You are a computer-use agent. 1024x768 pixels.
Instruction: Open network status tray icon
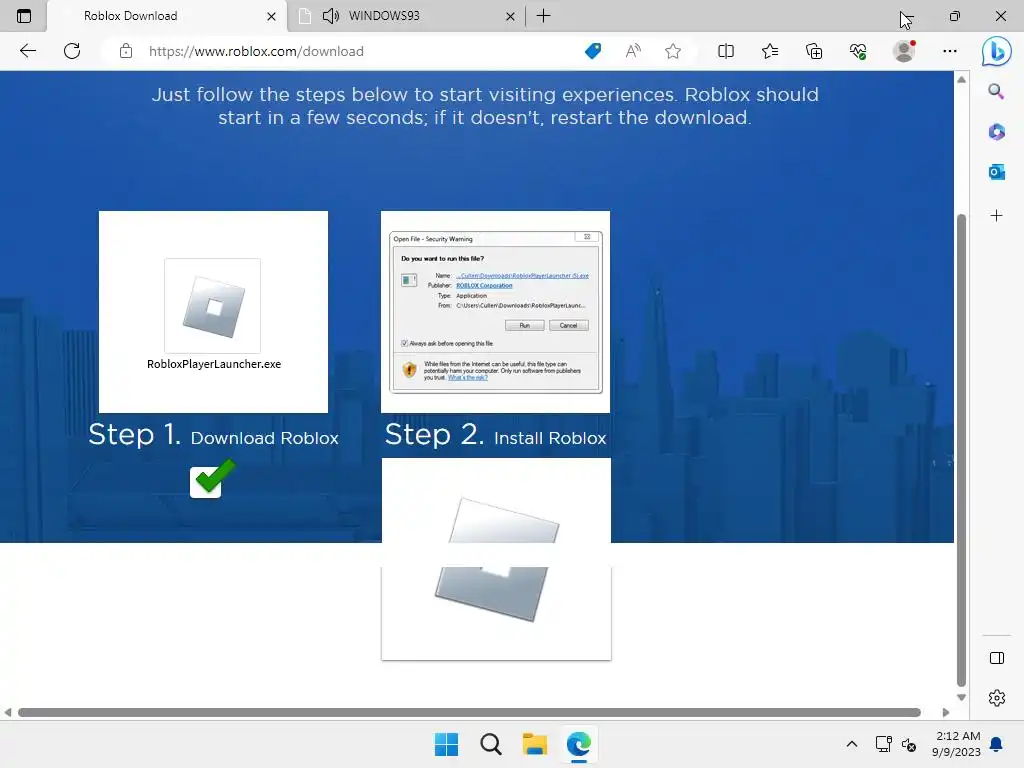coord(883,744)
